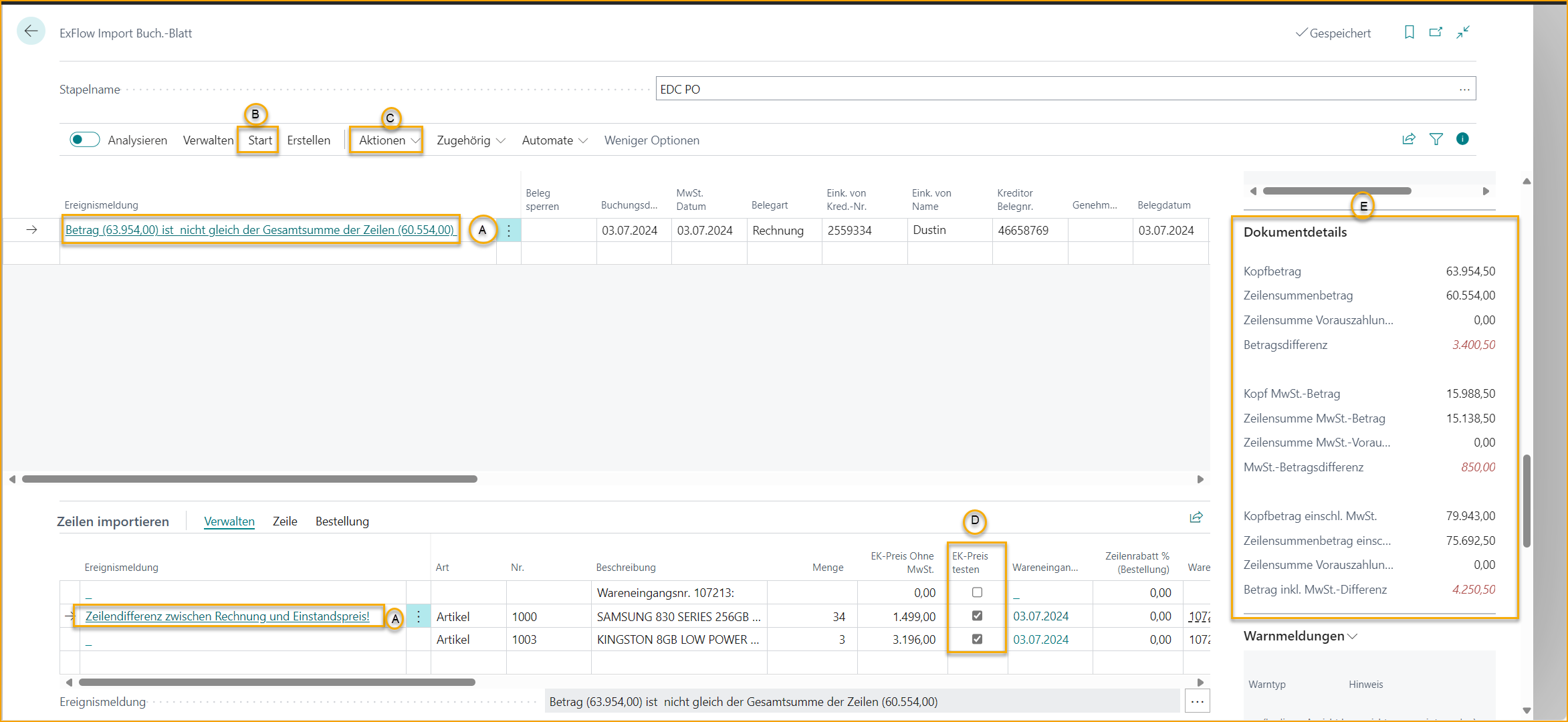Open the Betrag error message link
The height and width of the screenshot is (722, 1568).
point(260,230)
